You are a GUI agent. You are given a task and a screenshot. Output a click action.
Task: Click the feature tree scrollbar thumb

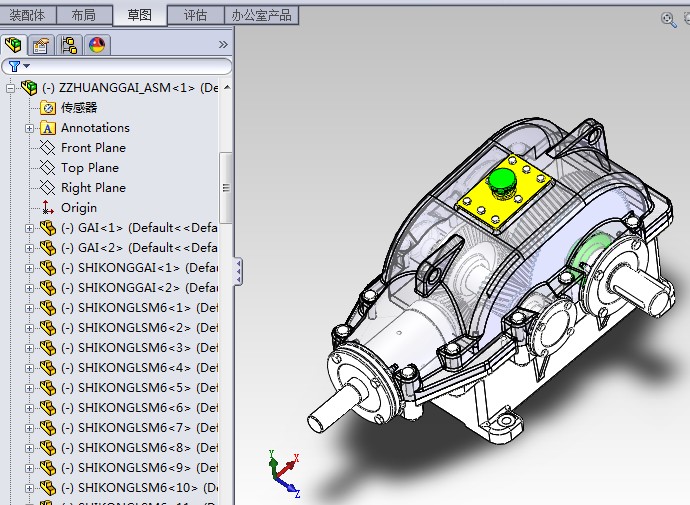pos(226,188)
